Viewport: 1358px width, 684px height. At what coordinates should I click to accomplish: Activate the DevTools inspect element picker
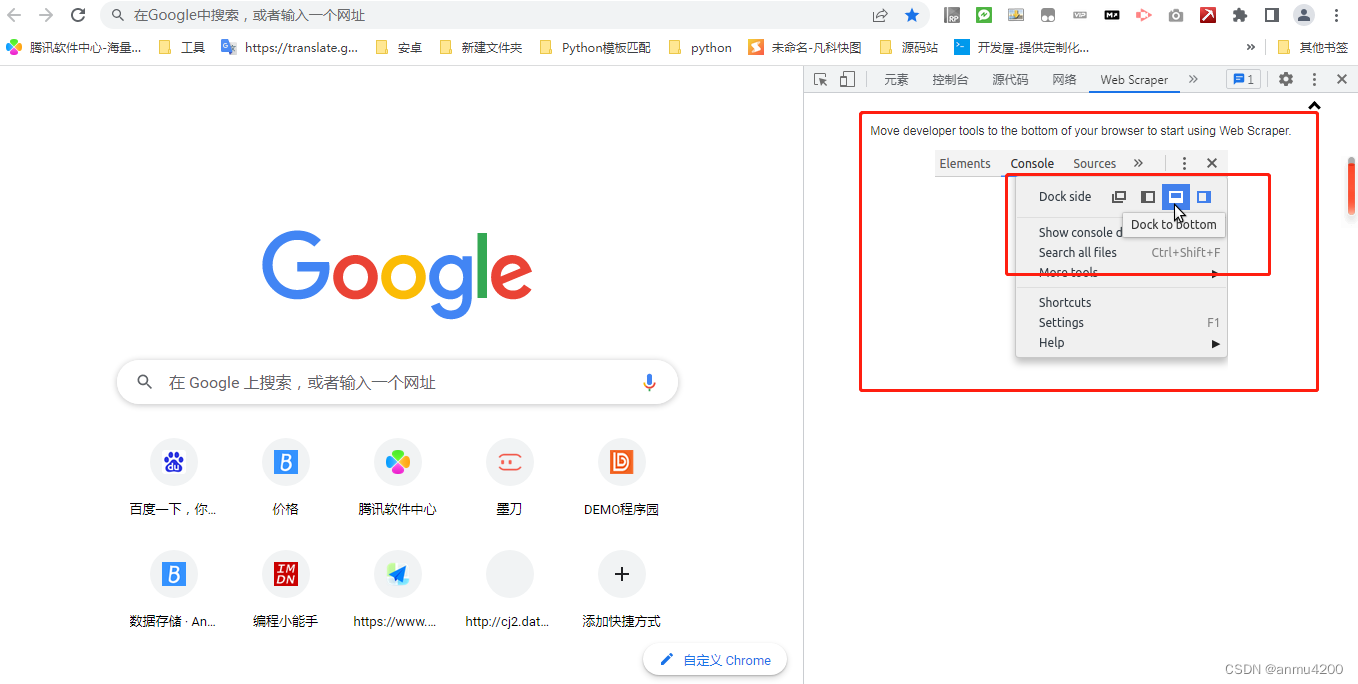click(821, 79)
